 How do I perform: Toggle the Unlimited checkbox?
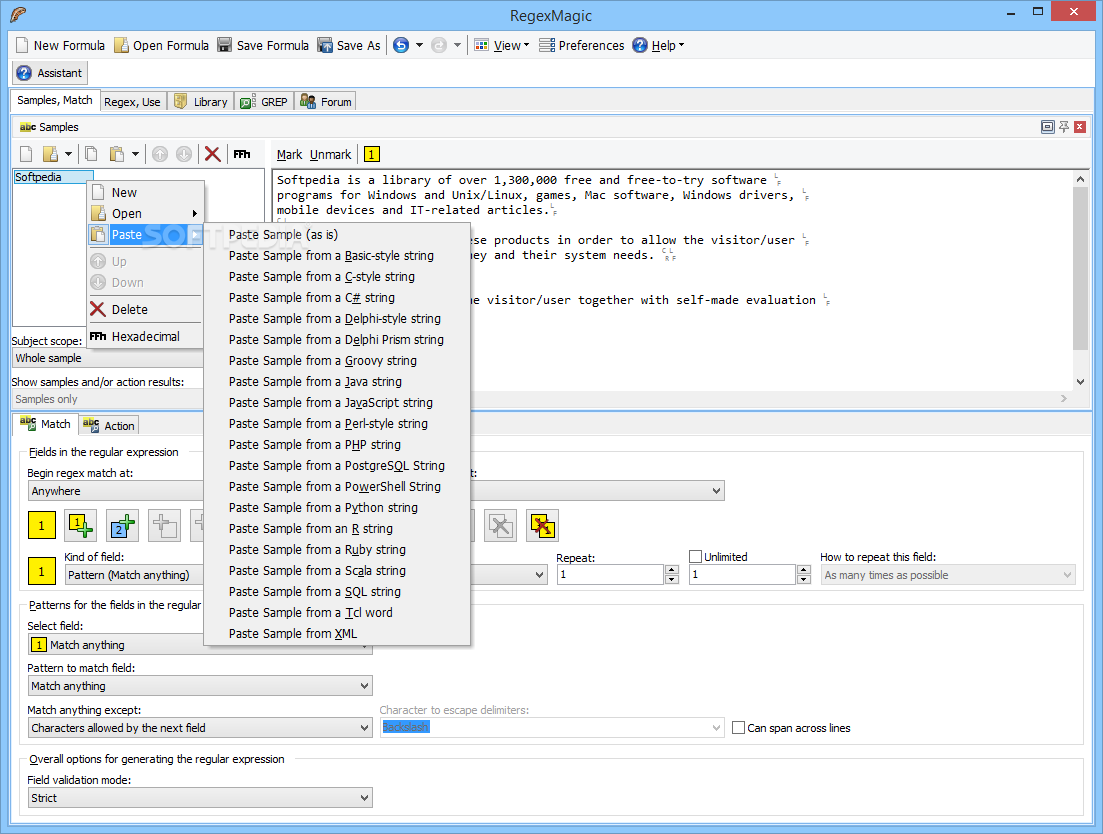click(696, 557)
